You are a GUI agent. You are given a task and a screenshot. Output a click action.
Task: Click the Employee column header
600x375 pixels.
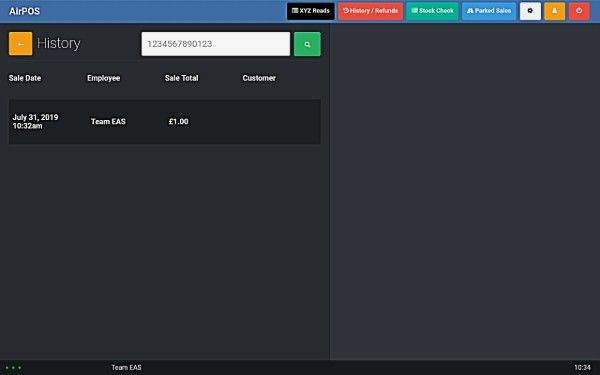pyautogui.click(x=104, y=78)
